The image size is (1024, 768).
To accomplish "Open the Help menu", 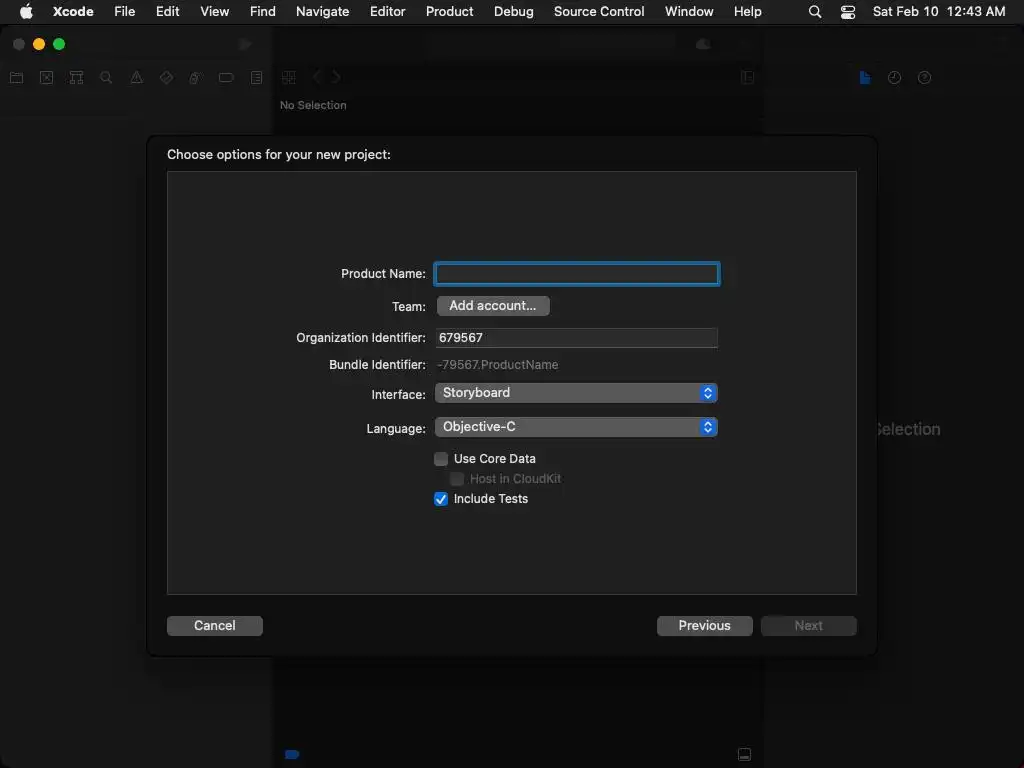I will tap(747, 12).
